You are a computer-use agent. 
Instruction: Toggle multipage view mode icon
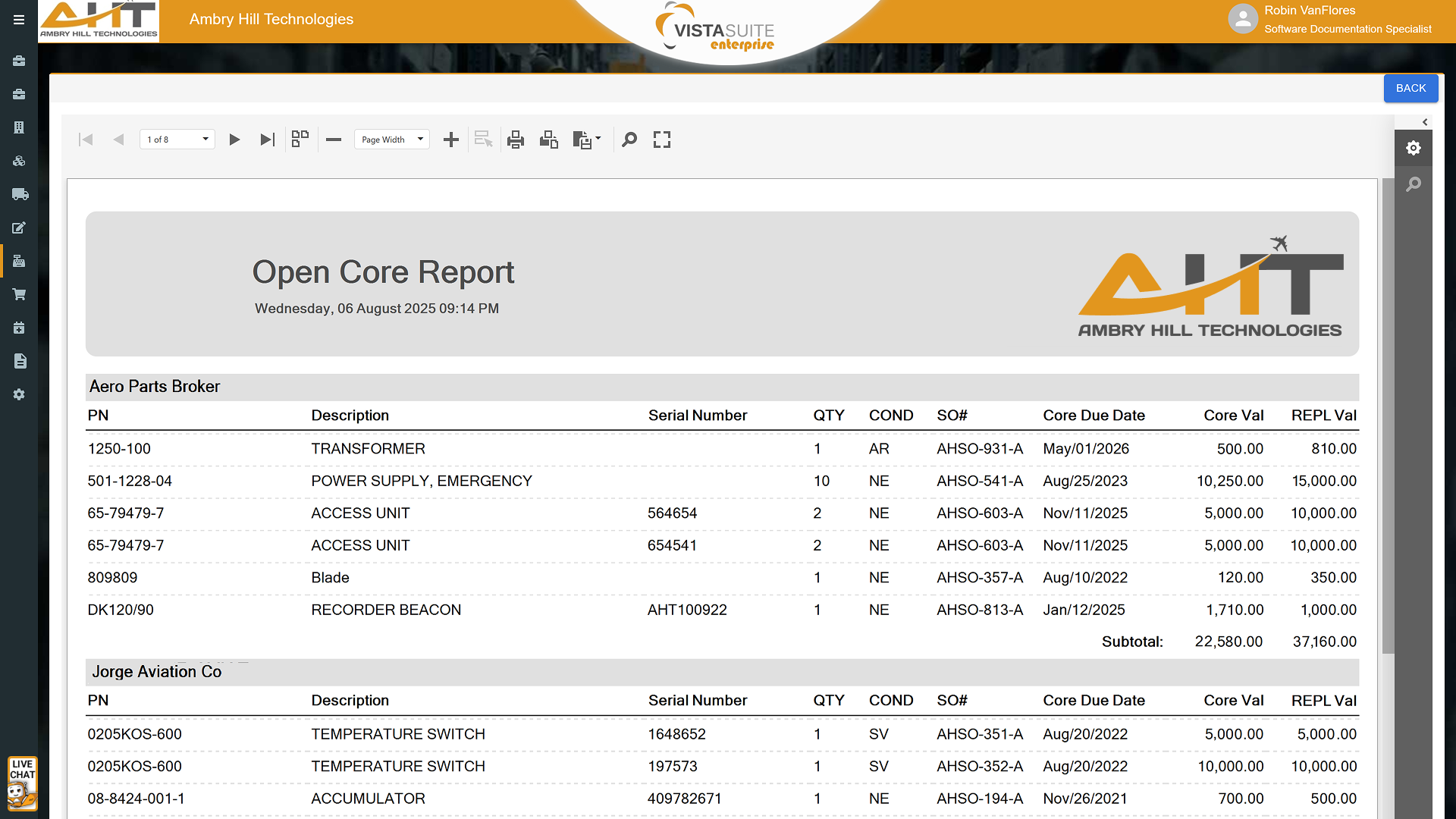coord(300,139)
